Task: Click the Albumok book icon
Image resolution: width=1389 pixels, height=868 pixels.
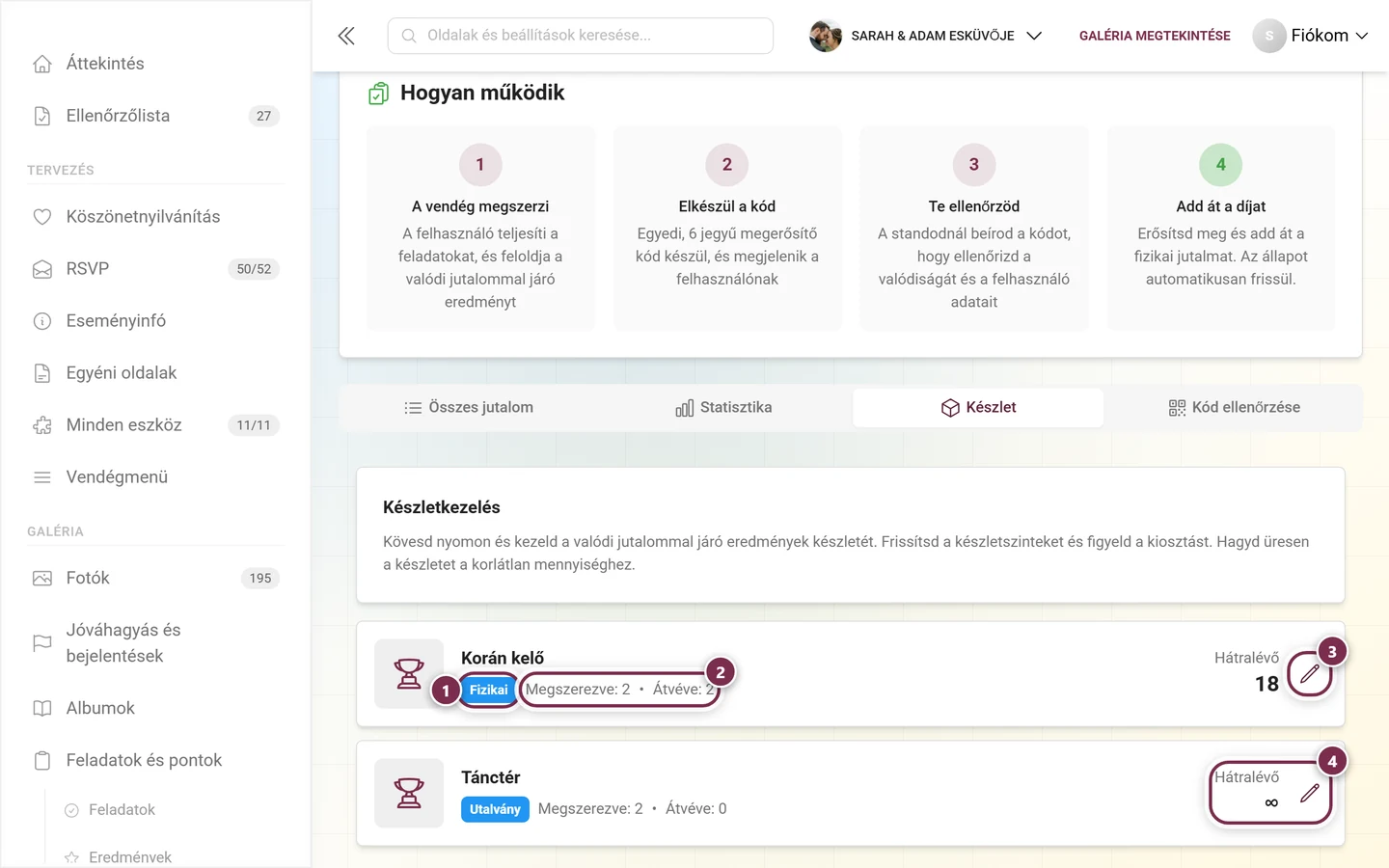Action: [42, 709]
